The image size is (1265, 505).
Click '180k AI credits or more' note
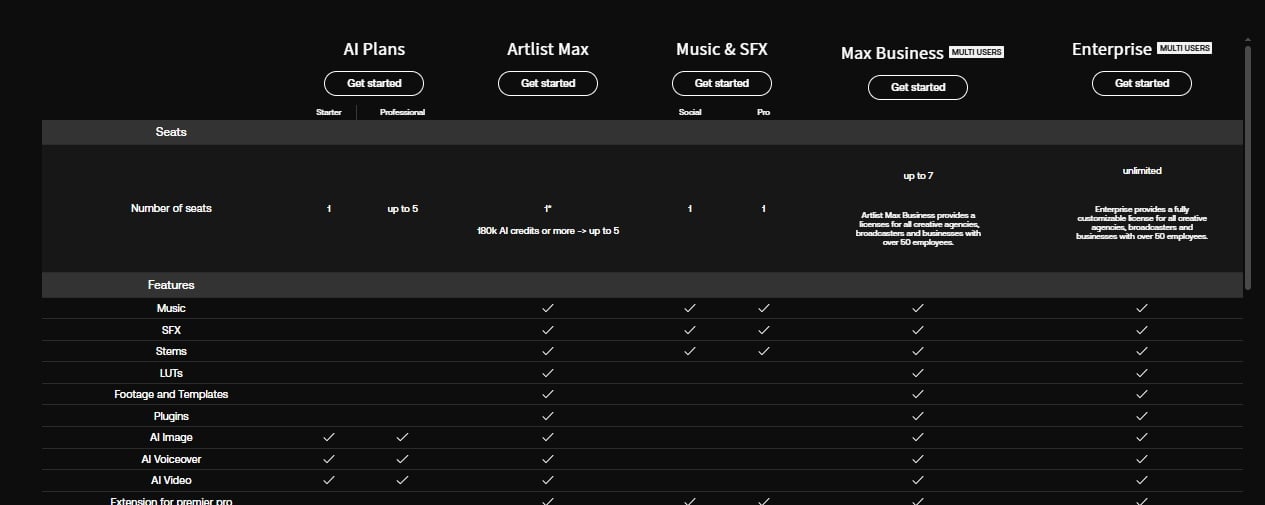(548, 231)
